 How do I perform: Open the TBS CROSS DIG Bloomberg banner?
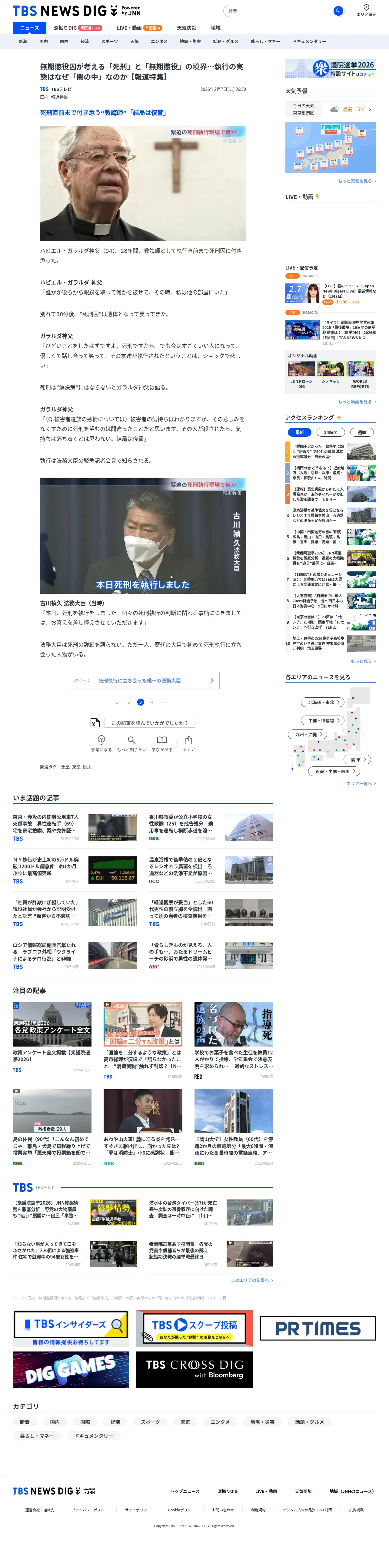194,1370
